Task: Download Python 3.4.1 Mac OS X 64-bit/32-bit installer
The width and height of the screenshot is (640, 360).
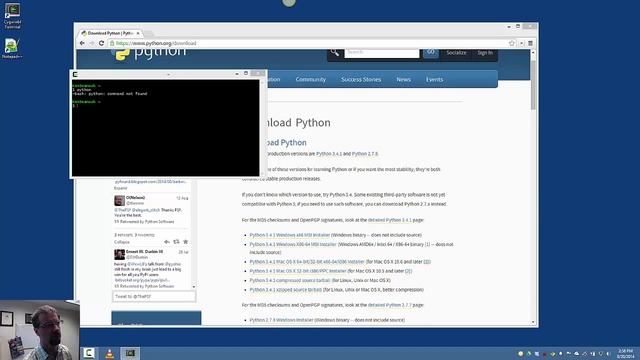Action: 307,262
